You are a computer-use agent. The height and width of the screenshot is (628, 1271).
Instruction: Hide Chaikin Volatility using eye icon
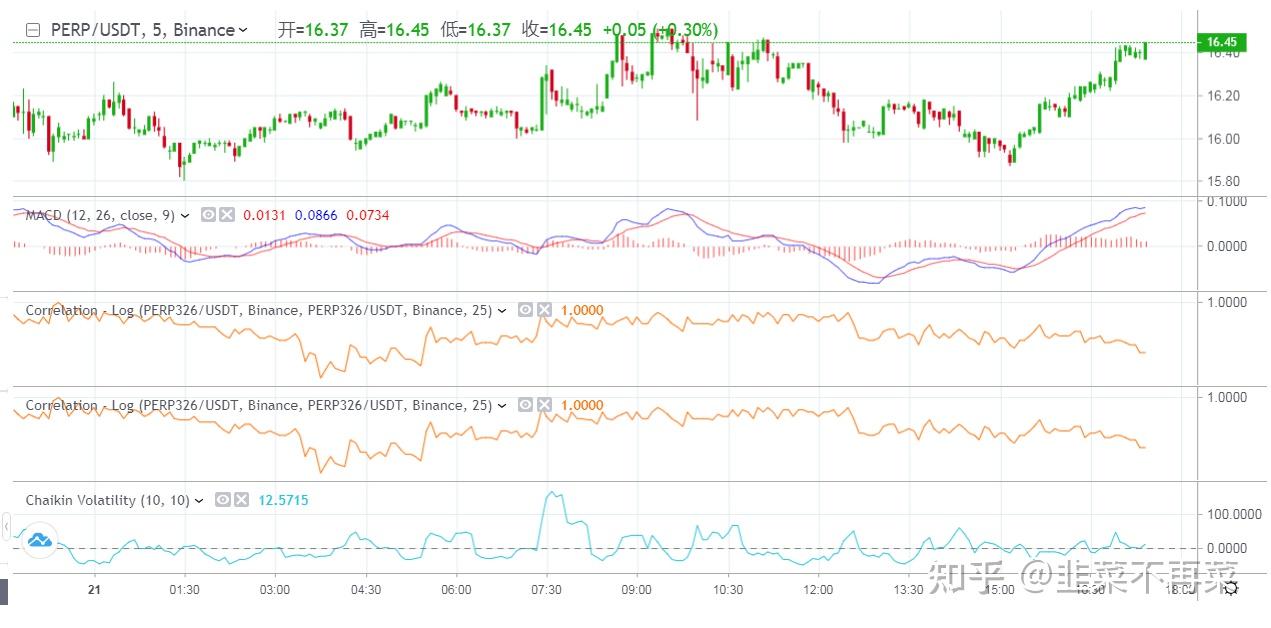click(x=224, y=500)
